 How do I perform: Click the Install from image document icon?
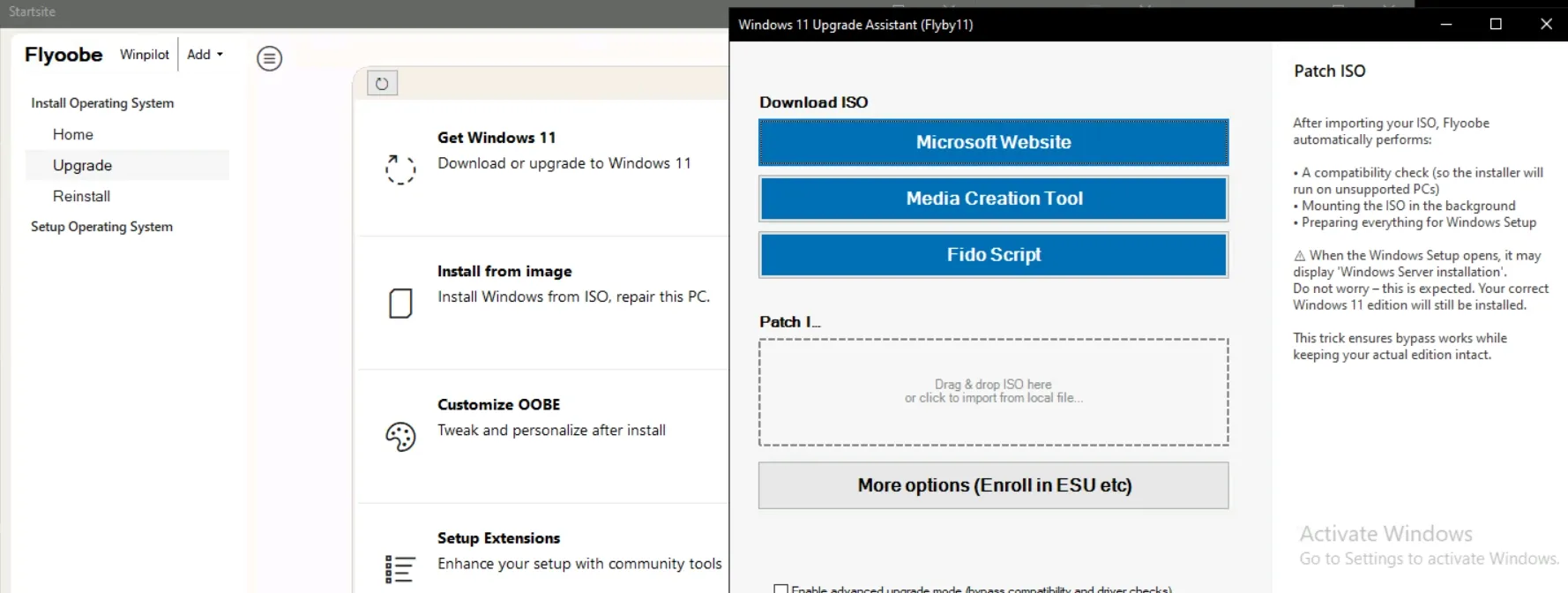[x=400, y=303]
